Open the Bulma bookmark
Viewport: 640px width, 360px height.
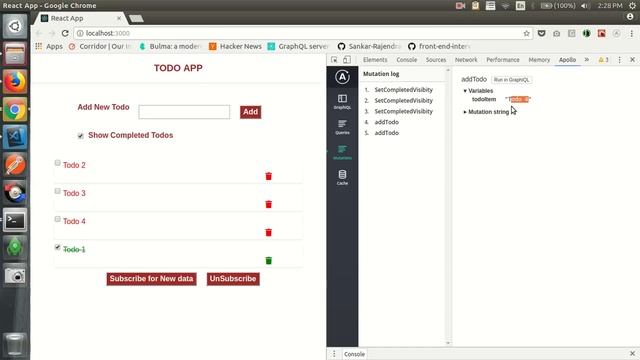click(x=170, y=46)
